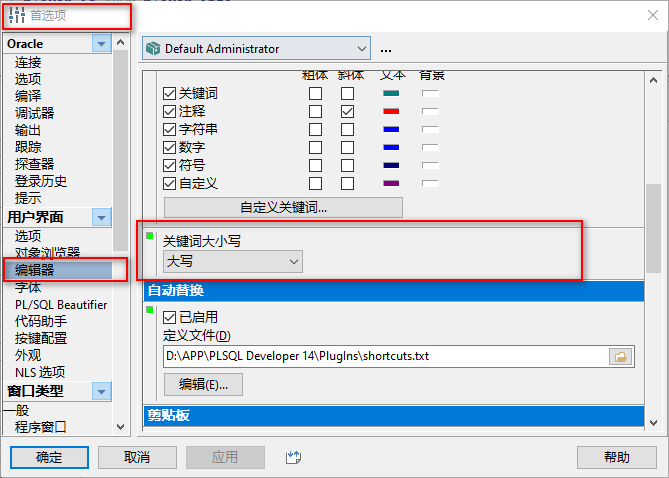Click the 自定义关键词... button

283,207
